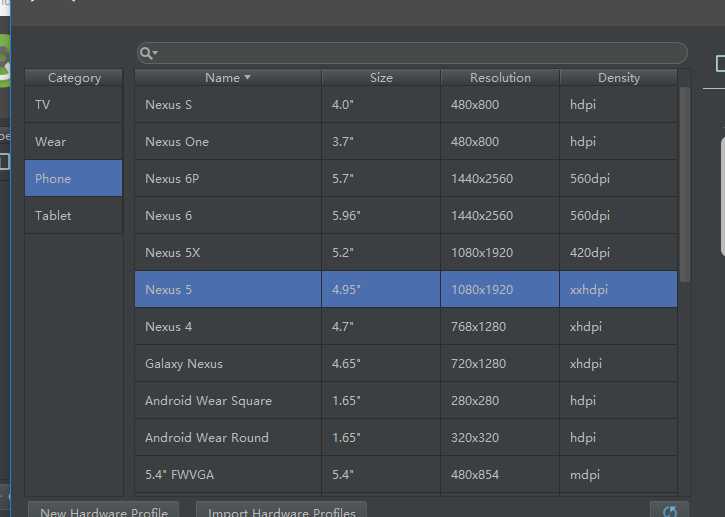The height and width of the screenshot is (517, 725).
Task: Click the 320x320 resolution cell
Action: pos(500,437)
